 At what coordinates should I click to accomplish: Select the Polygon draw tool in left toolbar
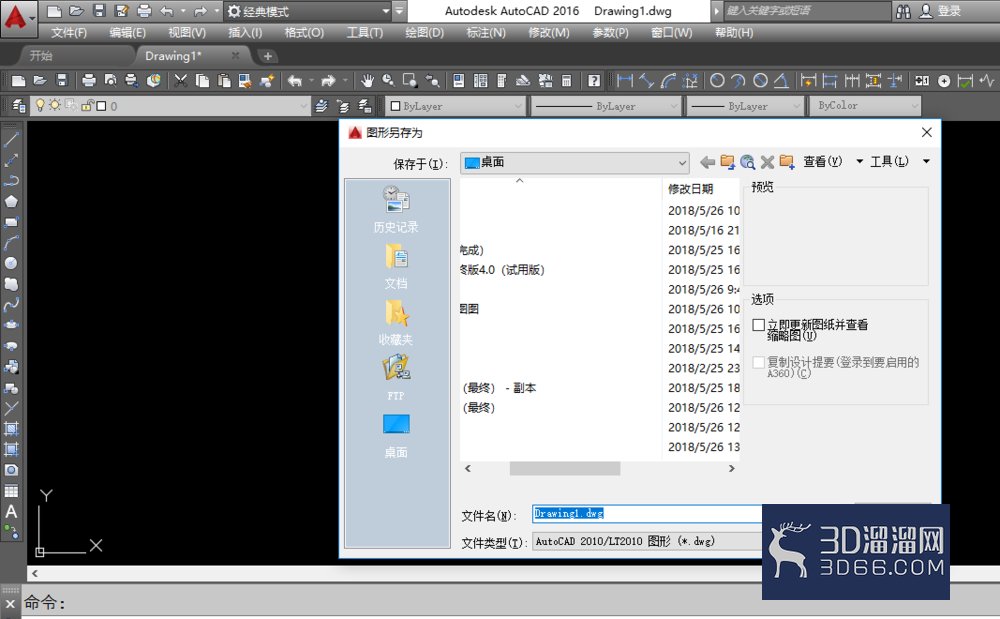[11, 201]
